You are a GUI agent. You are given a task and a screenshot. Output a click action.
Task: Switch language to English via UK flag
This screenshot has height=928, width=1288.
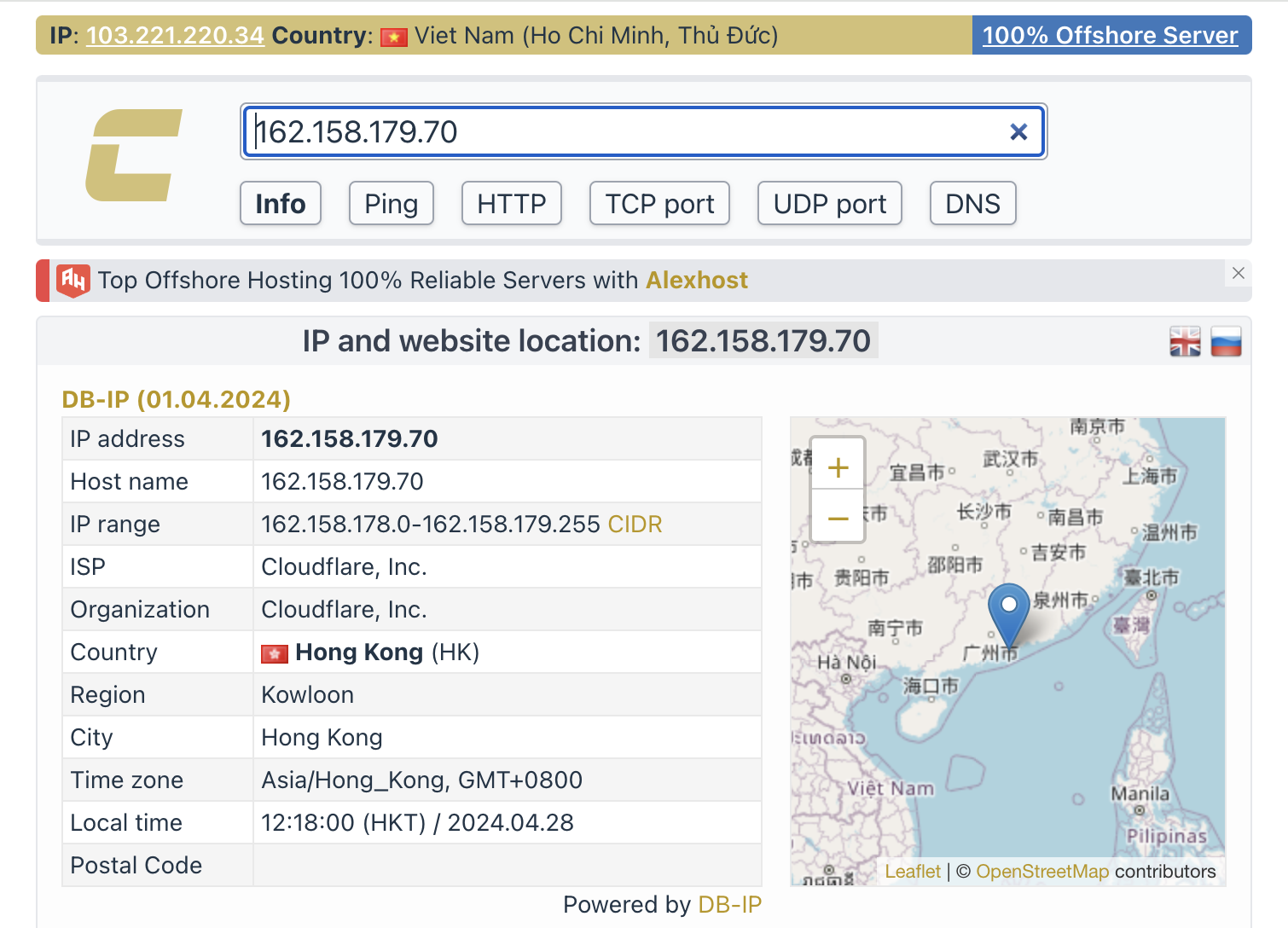[x=1185, y=341]
